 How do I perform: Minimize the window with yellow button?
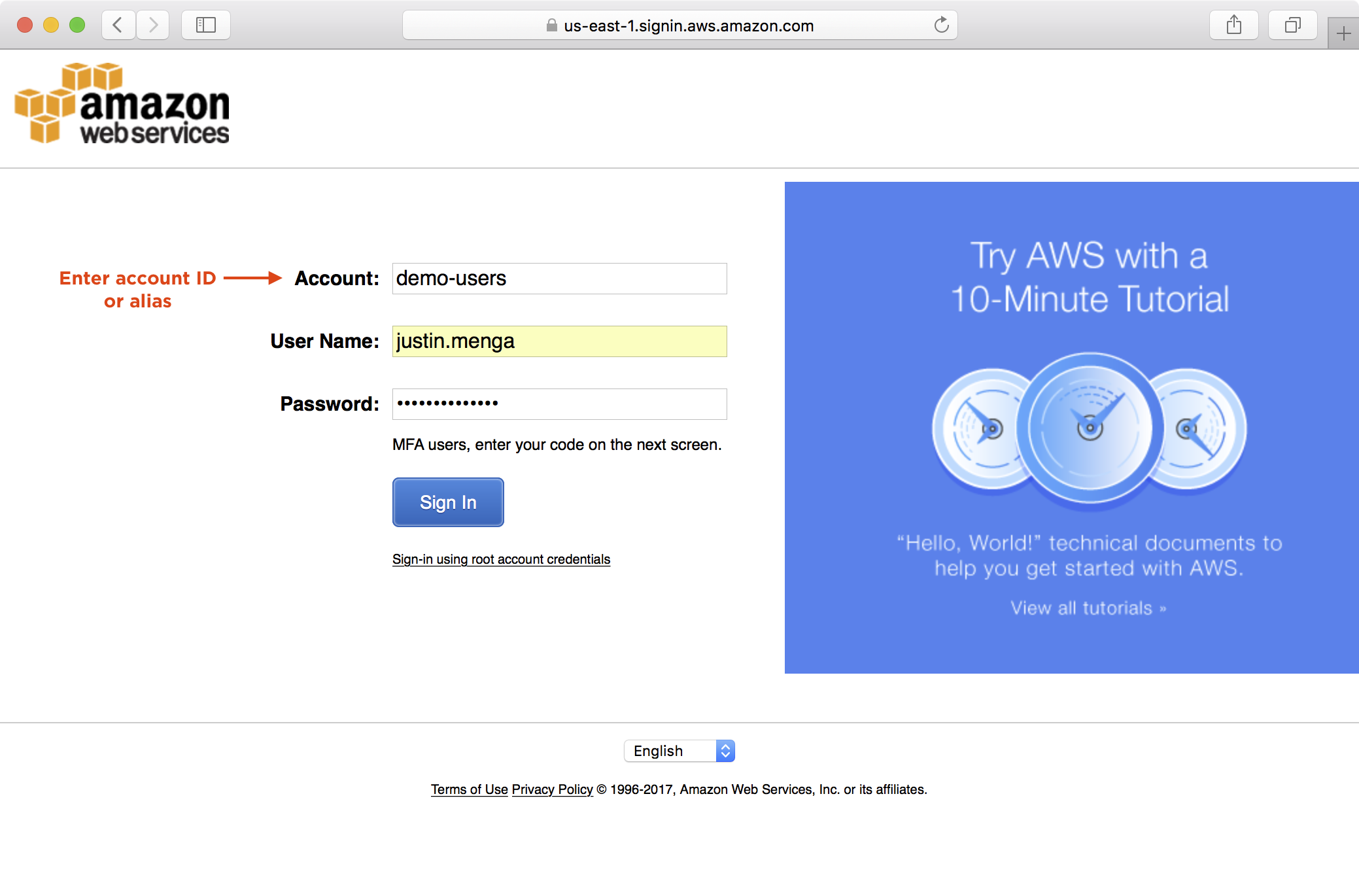tap(51, 26)
